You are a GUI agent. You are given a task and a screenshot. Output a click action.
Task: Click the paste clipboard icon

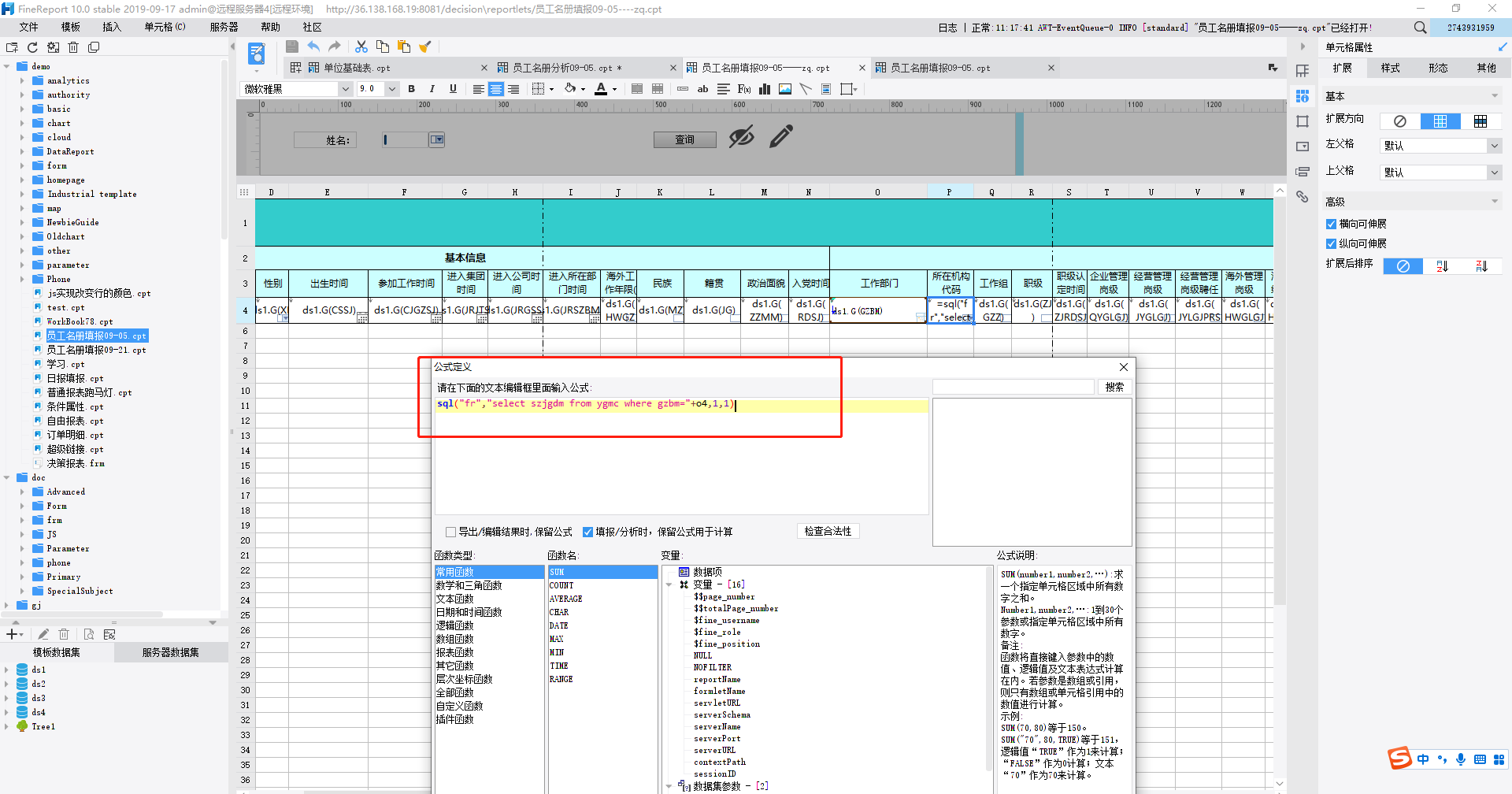pyautogui.click(x=404, y=47)
